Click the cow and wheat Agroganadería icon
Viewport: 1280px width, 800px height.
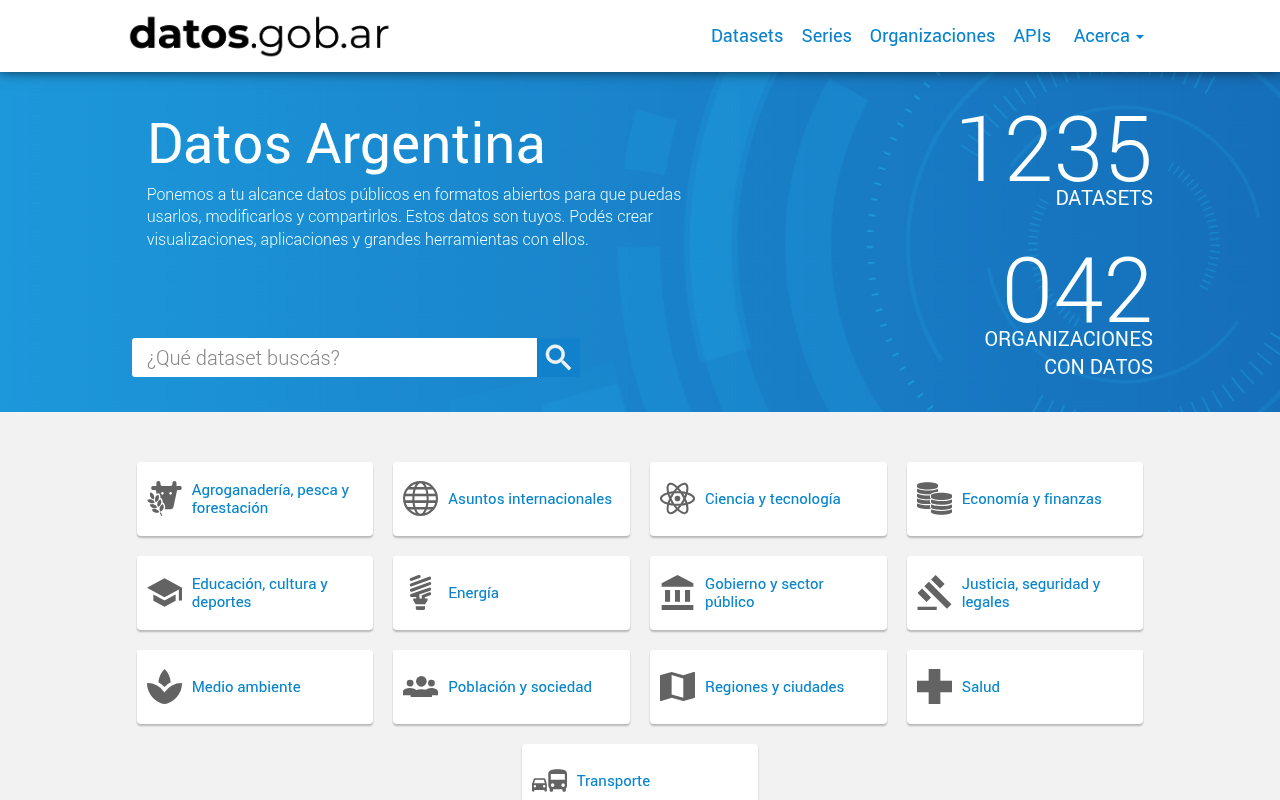click(164, 498)
